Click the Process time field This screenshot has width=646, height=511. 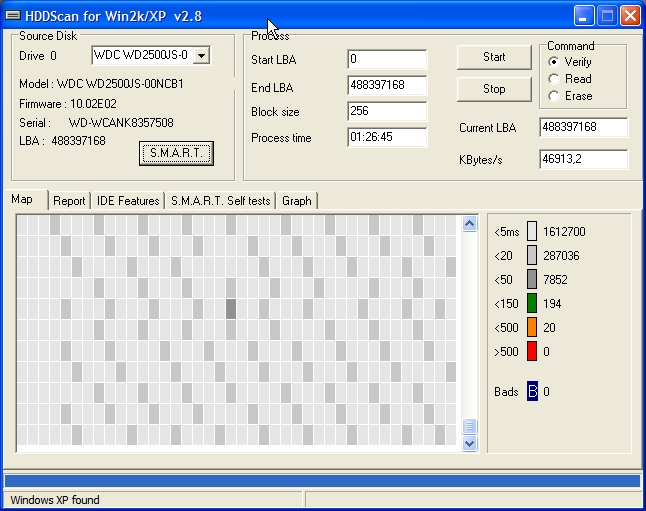pos(387,137)
